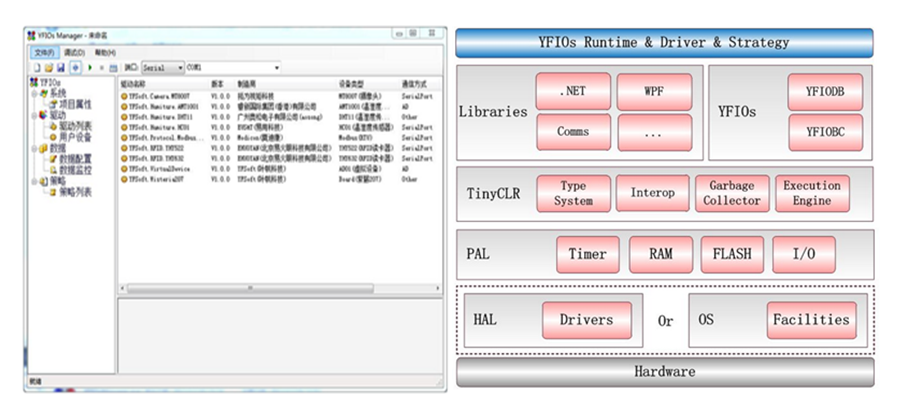Open the 文件(F) menu
Screen dimensions: 900x420
pos(44,53)
